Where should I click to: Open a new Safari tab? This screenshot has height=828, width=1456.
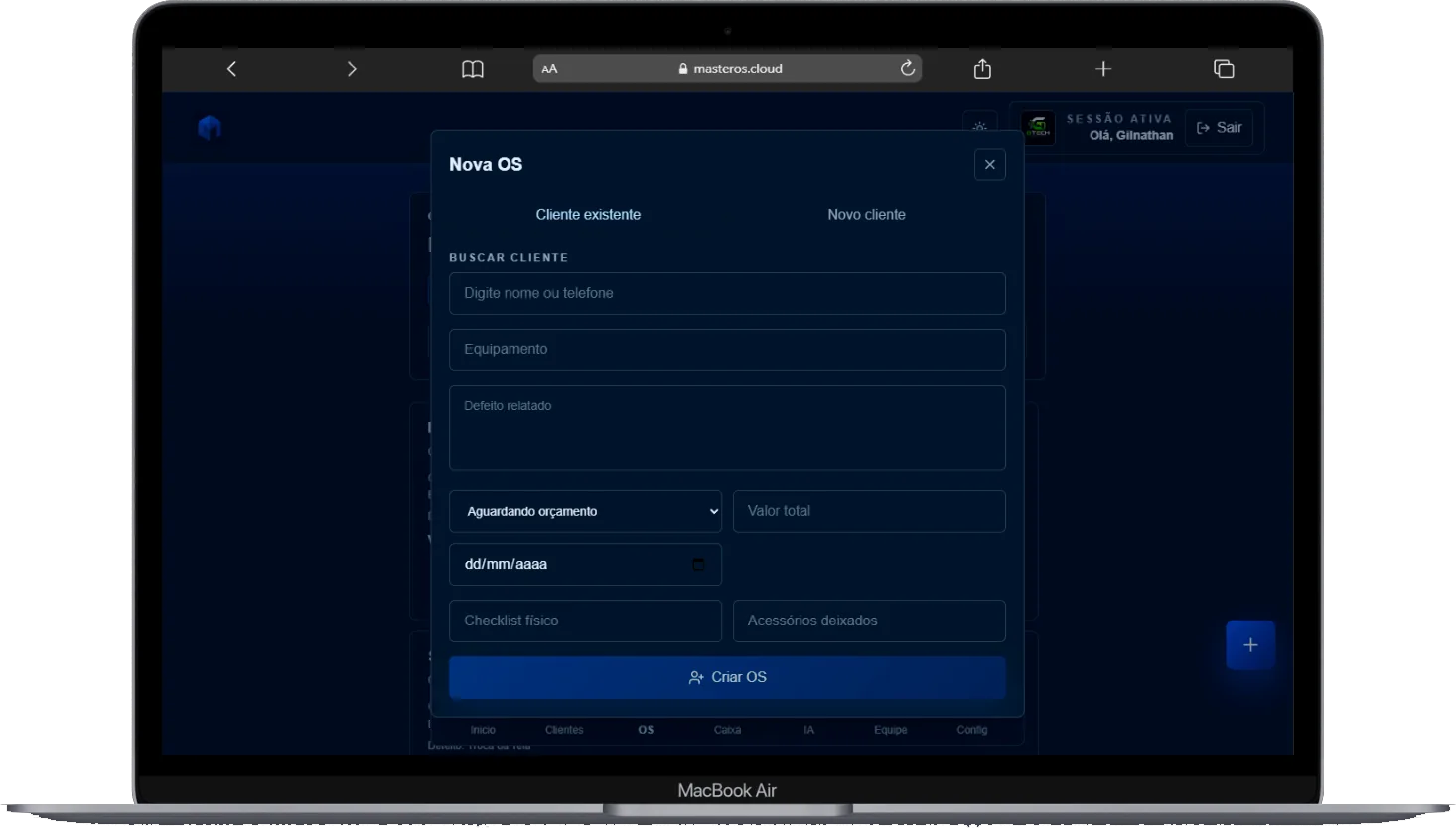tap(1103, 69)
